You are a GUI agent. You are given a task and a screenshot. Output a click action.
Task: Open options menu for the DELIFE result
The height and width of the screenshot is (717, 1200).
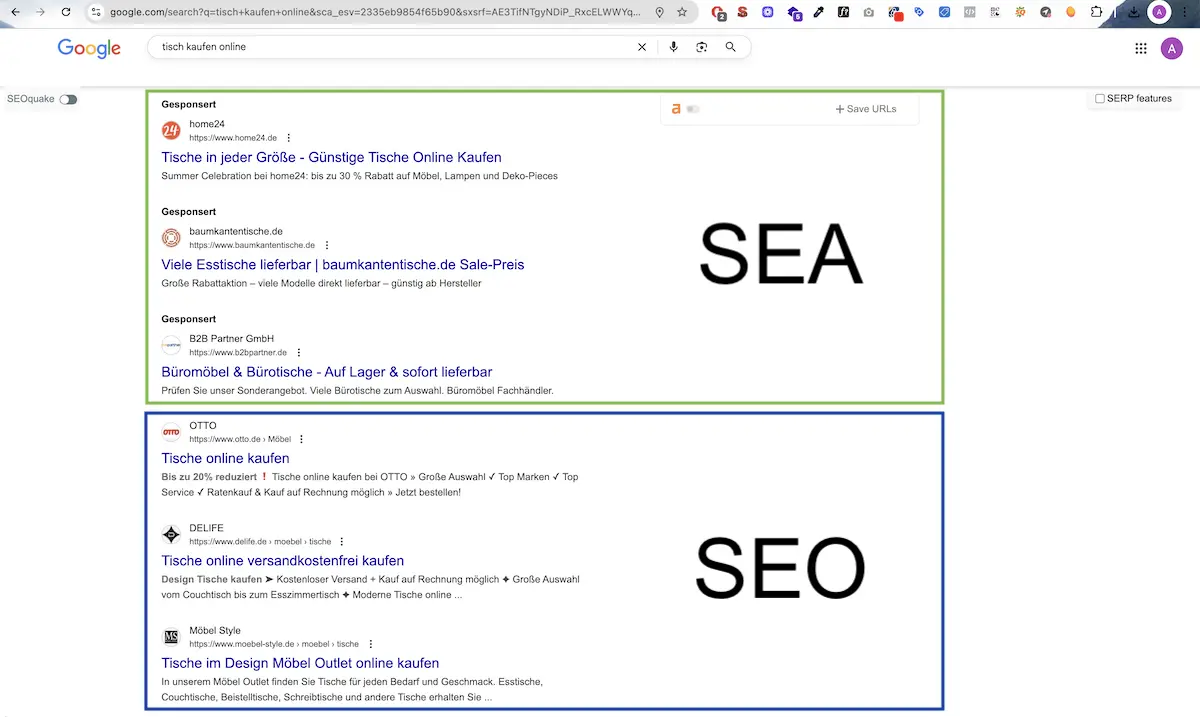341,541
